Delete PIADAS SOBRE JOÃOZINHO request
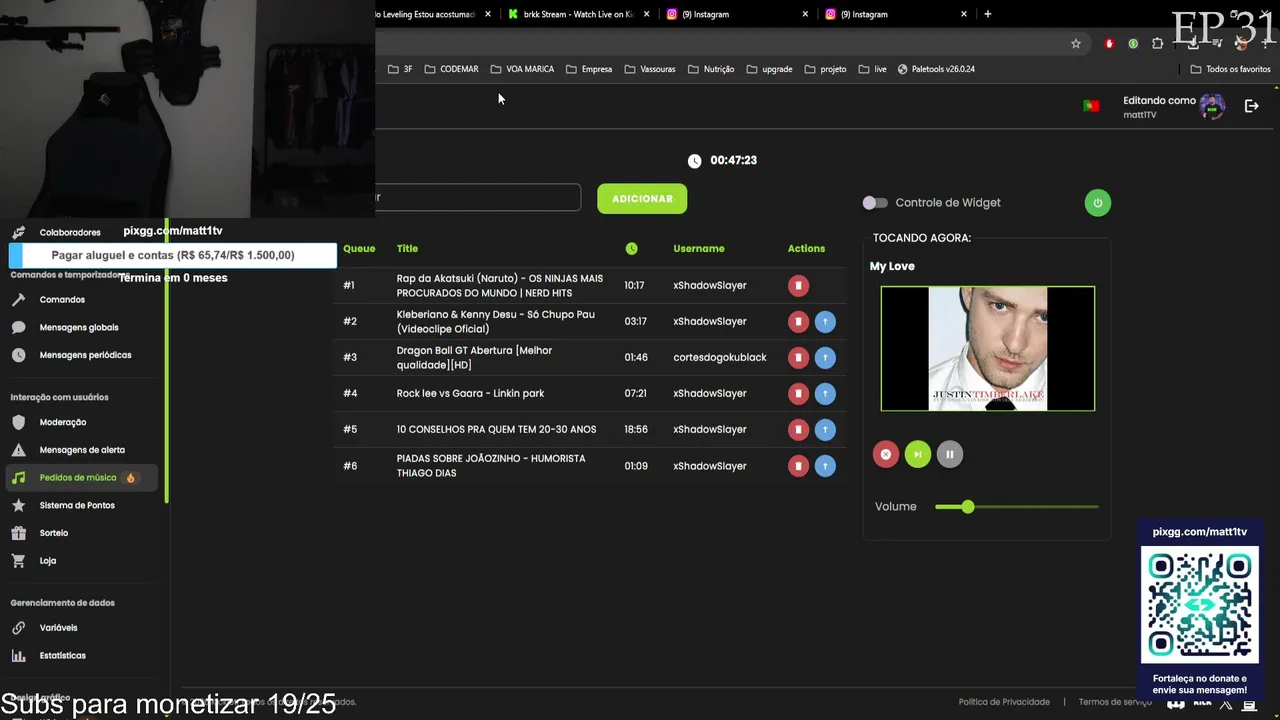 pyautogui.click(x=798, y=466)
